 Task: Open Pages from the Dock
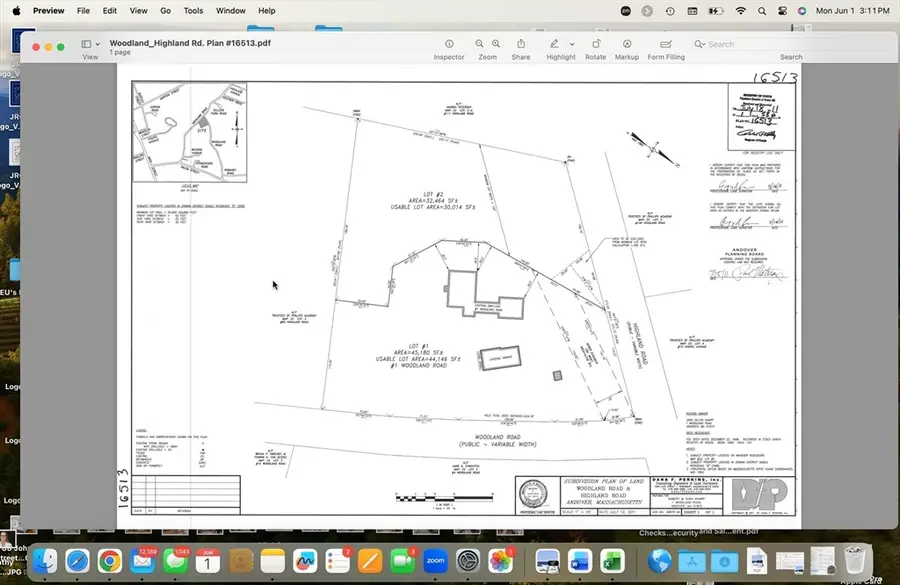pos(370,560)
